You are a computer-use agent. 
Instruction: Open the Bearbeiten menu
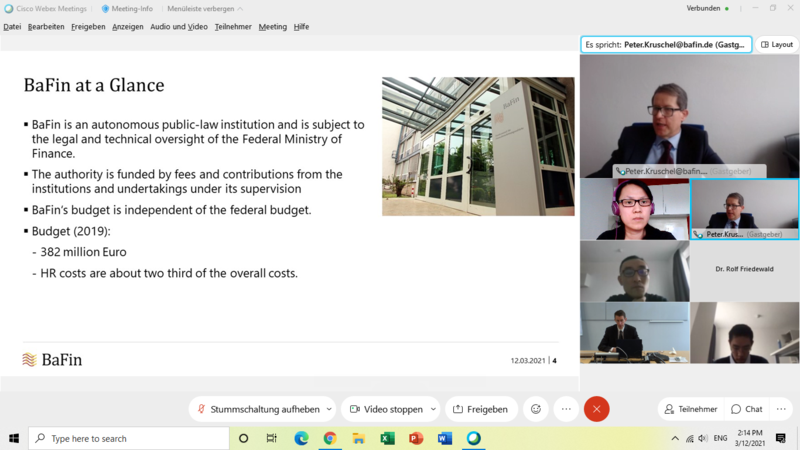tap(46, 27)
